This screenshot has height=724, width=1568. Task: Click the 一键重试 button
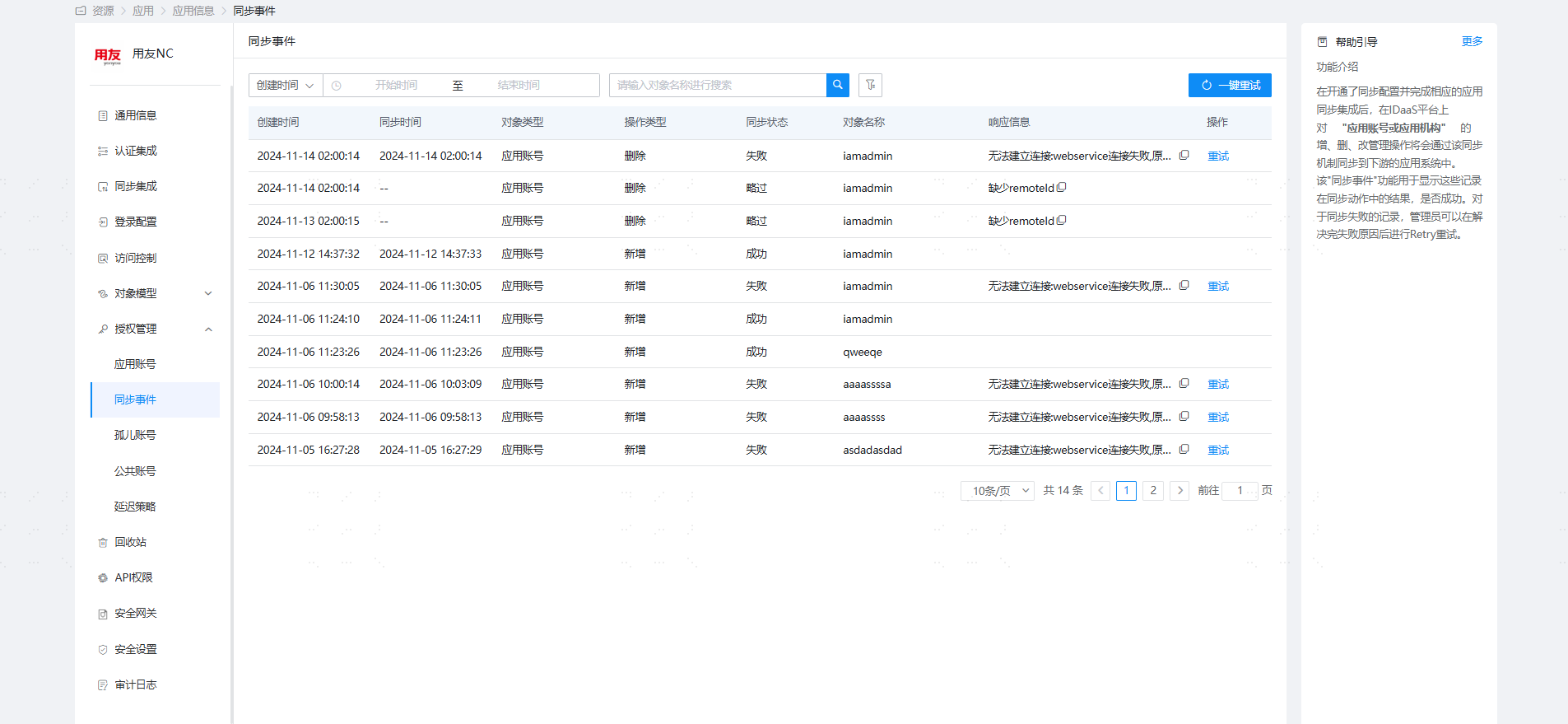(x=1230, y=86)
